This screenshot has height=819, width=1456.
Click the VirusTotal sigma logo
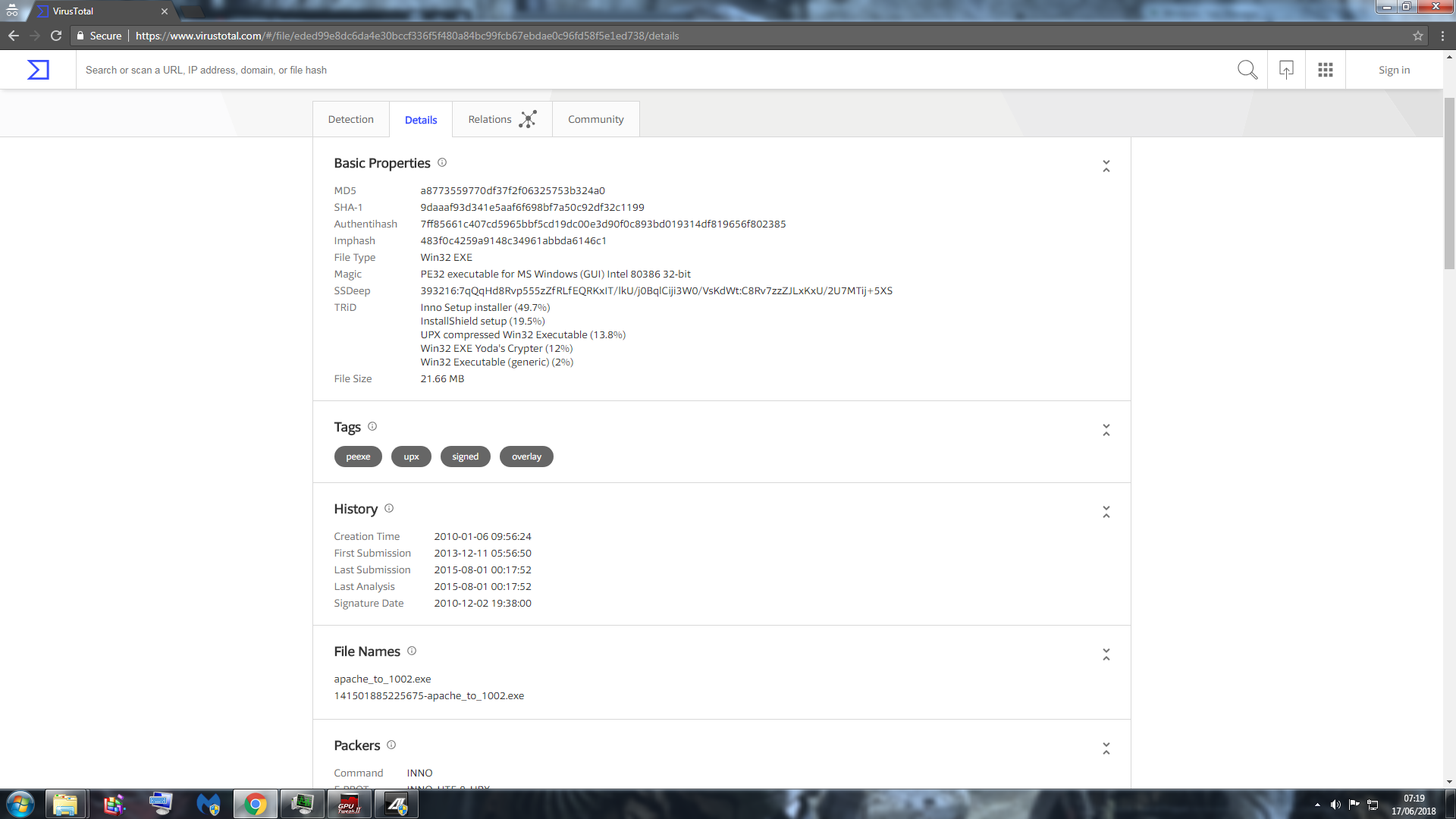point(38,70)
